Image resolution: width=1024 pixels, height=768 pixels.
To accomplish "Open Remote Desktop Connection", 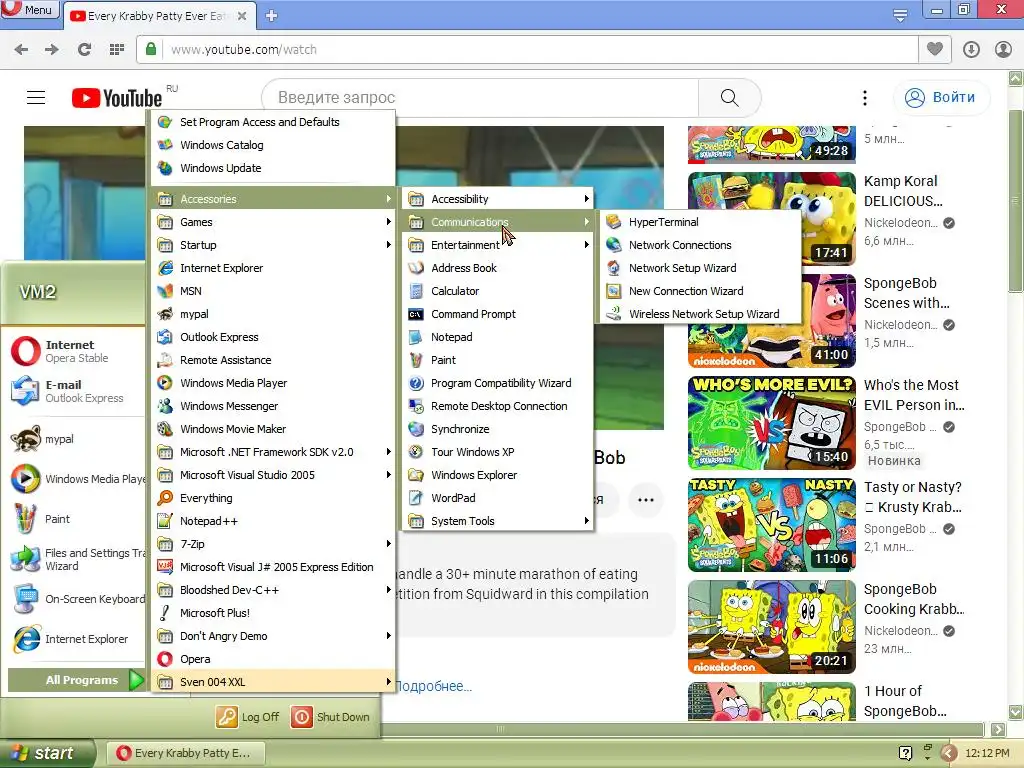I will [498, 406].
